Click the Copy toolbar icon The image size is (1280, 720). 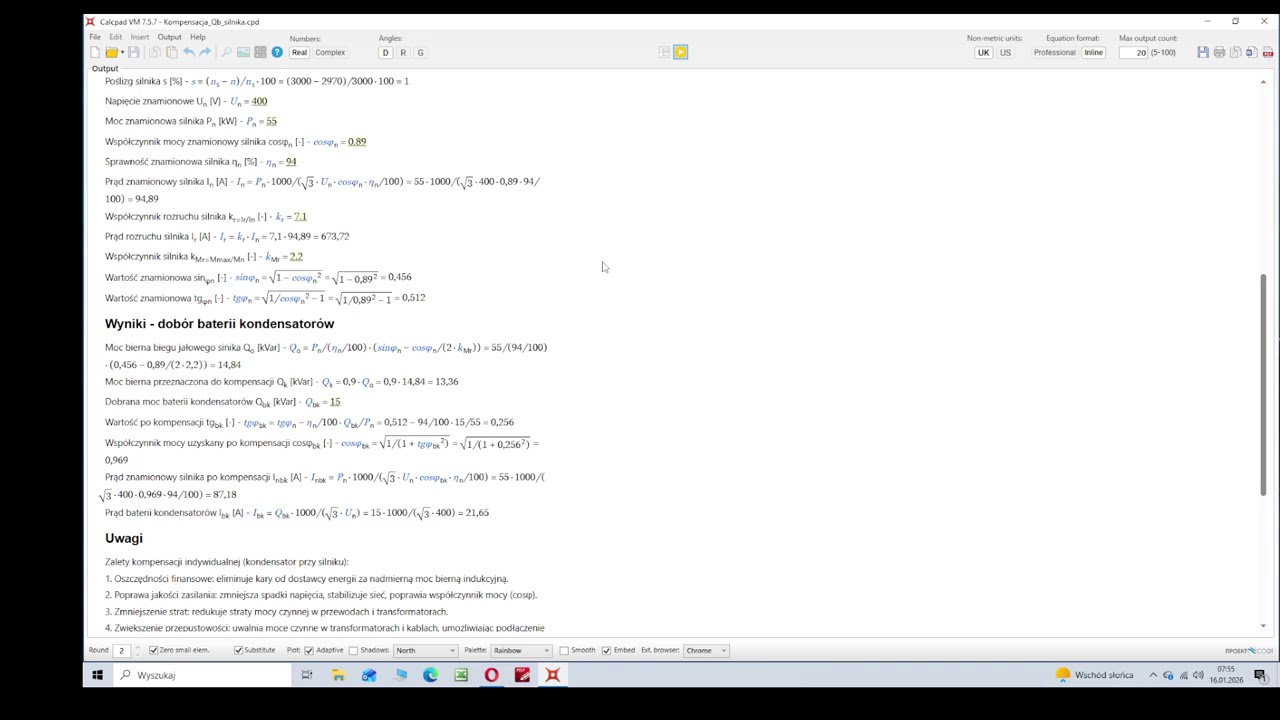pyautogui.click(x=155, y=52)
